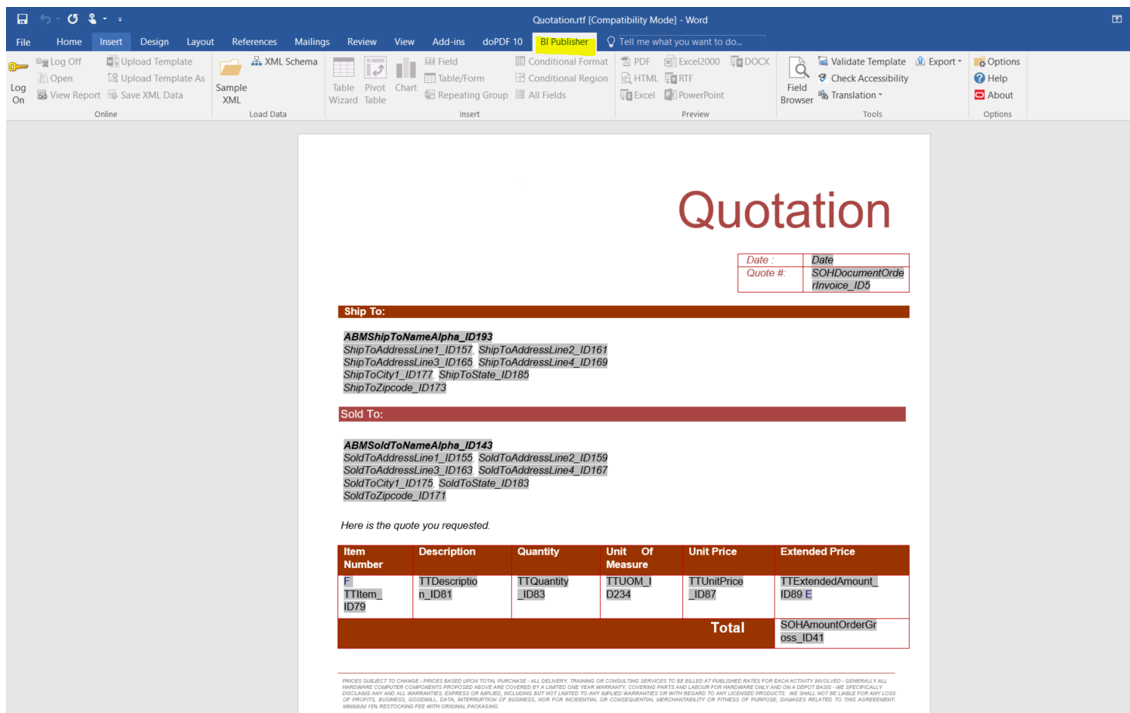Open the touch mode dropdown arrow
The image size is (1130, 713).
tap(105, 19)
